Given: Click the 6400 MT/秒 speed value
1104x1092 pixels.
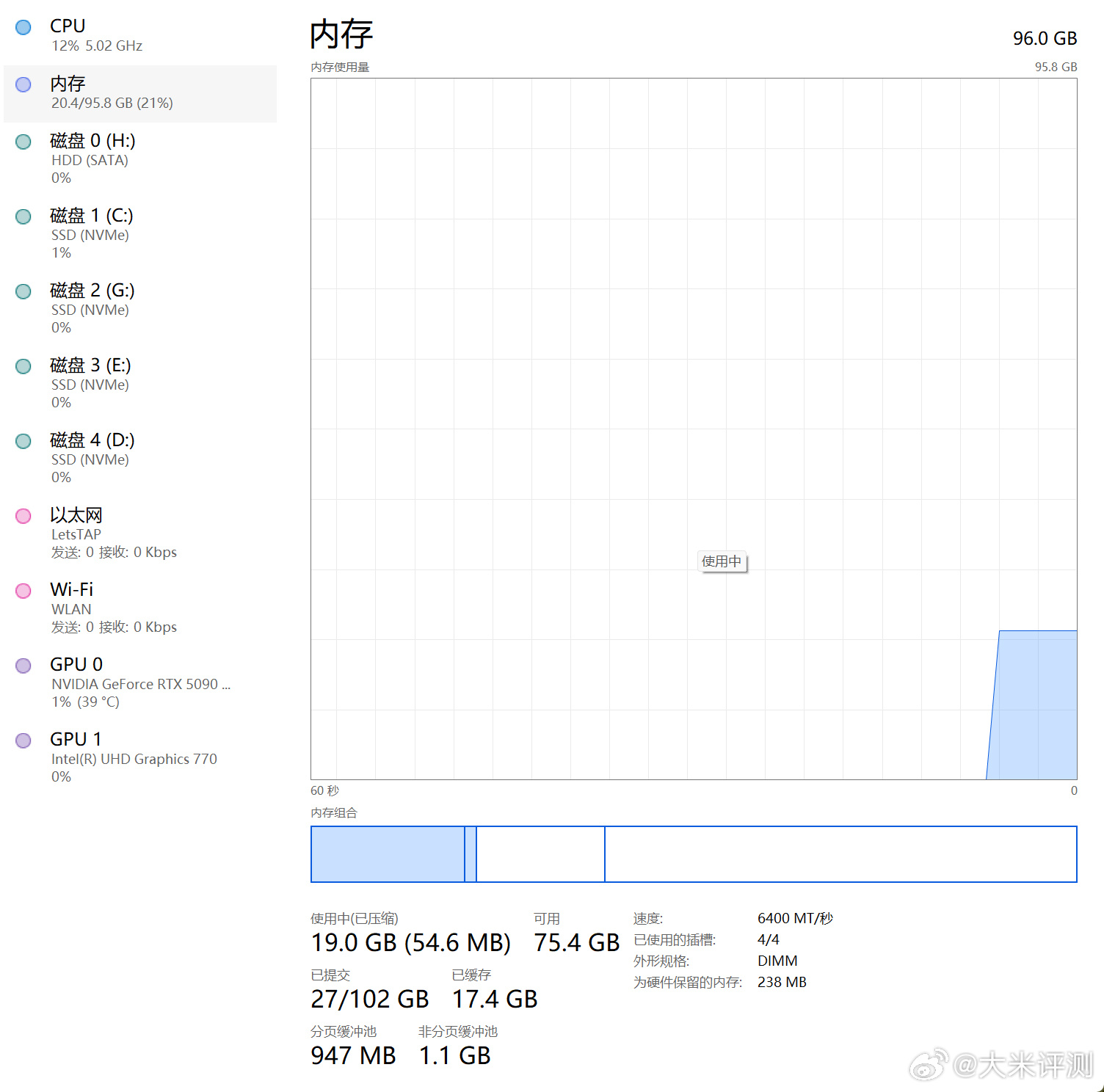Looking at the screenshot, I should click(795, 917).
